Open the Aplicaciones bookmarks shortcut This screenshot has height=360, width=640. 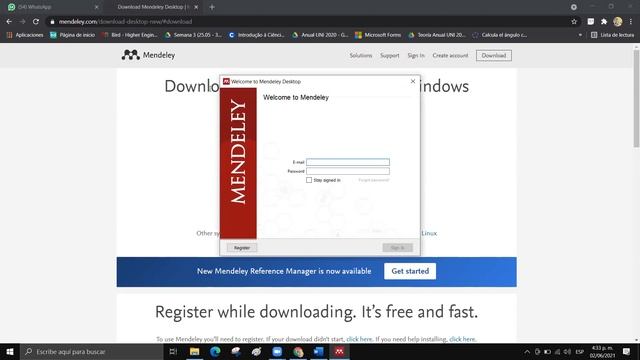[x=25, y=35]
